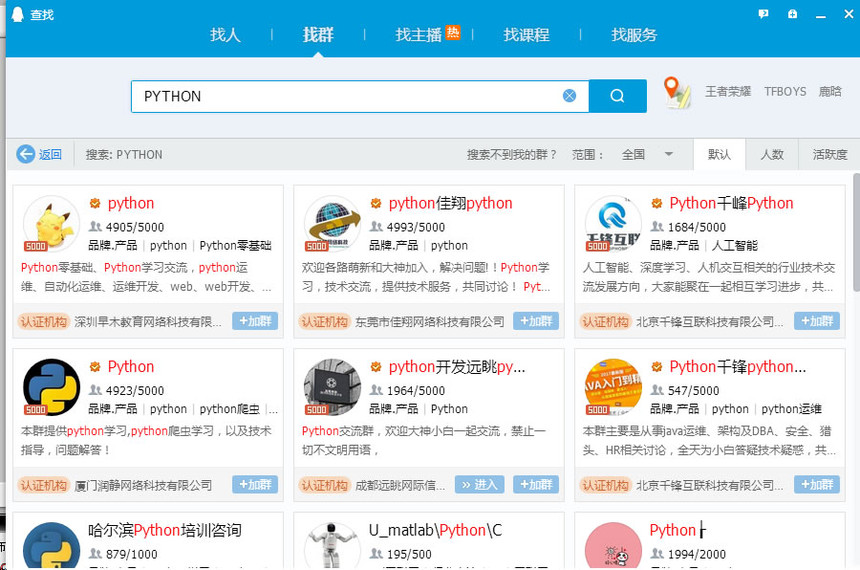Viewport: 860px width, 570px height.
Task: Switch to the 找群 tab
Action: 318,35
